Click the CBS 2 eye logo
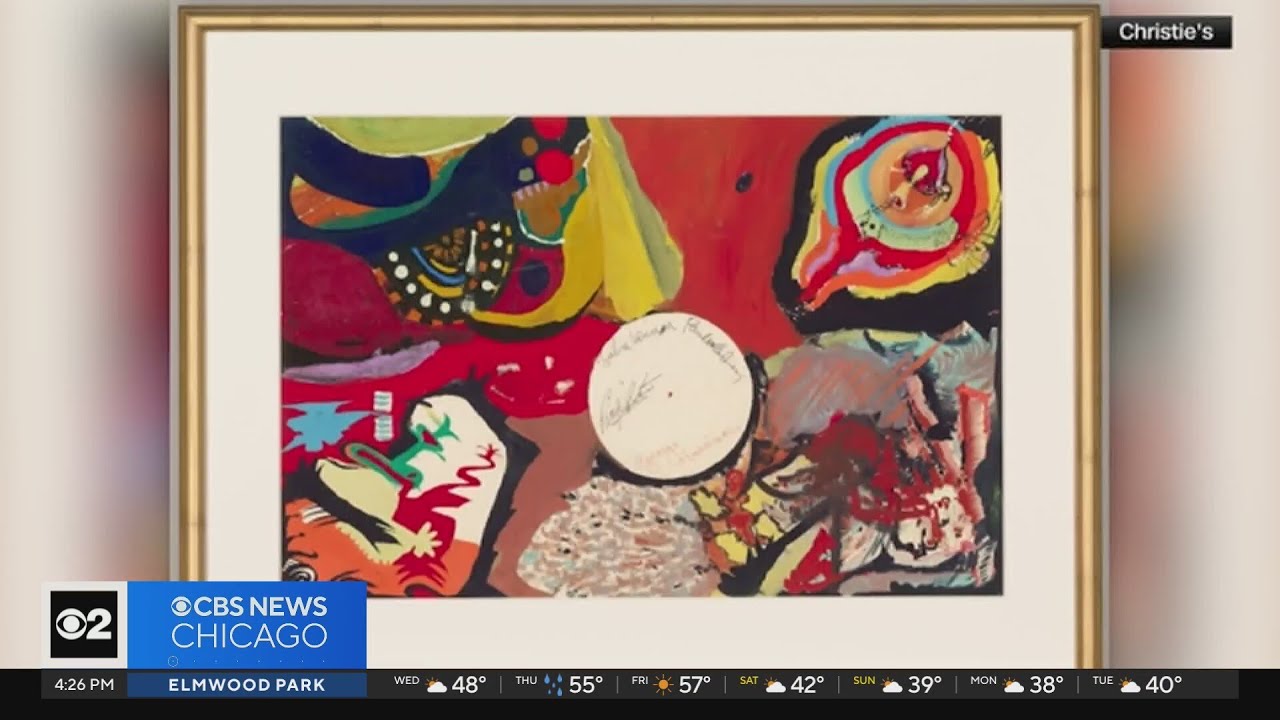Screen dimensions: 1280x720 pos(84,624)
